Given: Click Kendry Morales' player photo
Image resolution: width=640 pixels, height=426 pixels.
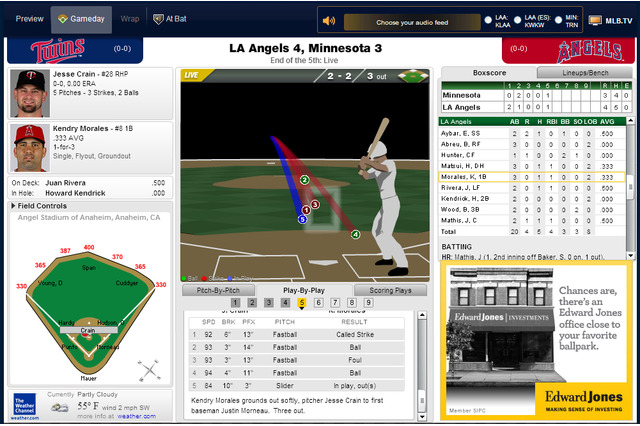Looking at the screenshot, I should [x=30, y=148].
